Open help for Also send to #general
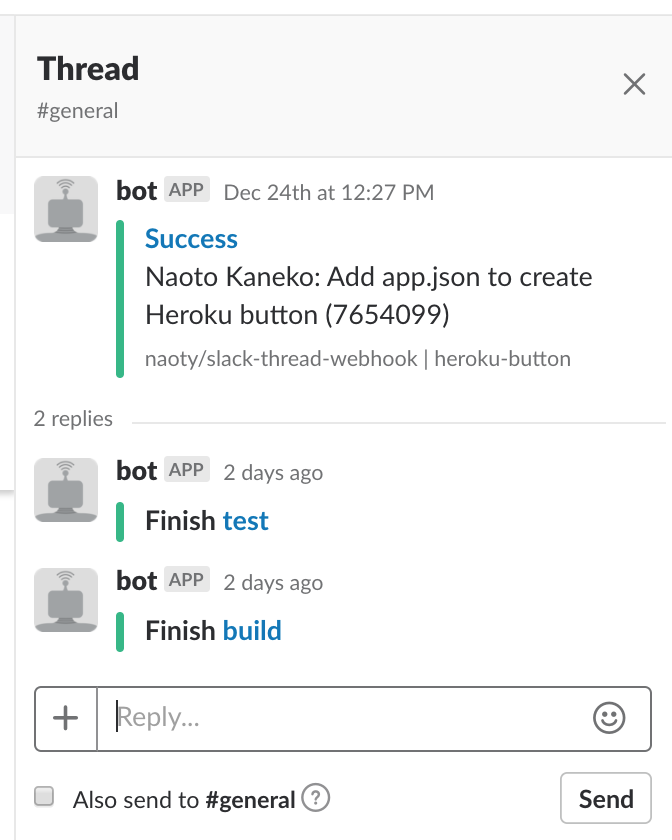Viewport: 672px width, 840px height. [316, 798]
